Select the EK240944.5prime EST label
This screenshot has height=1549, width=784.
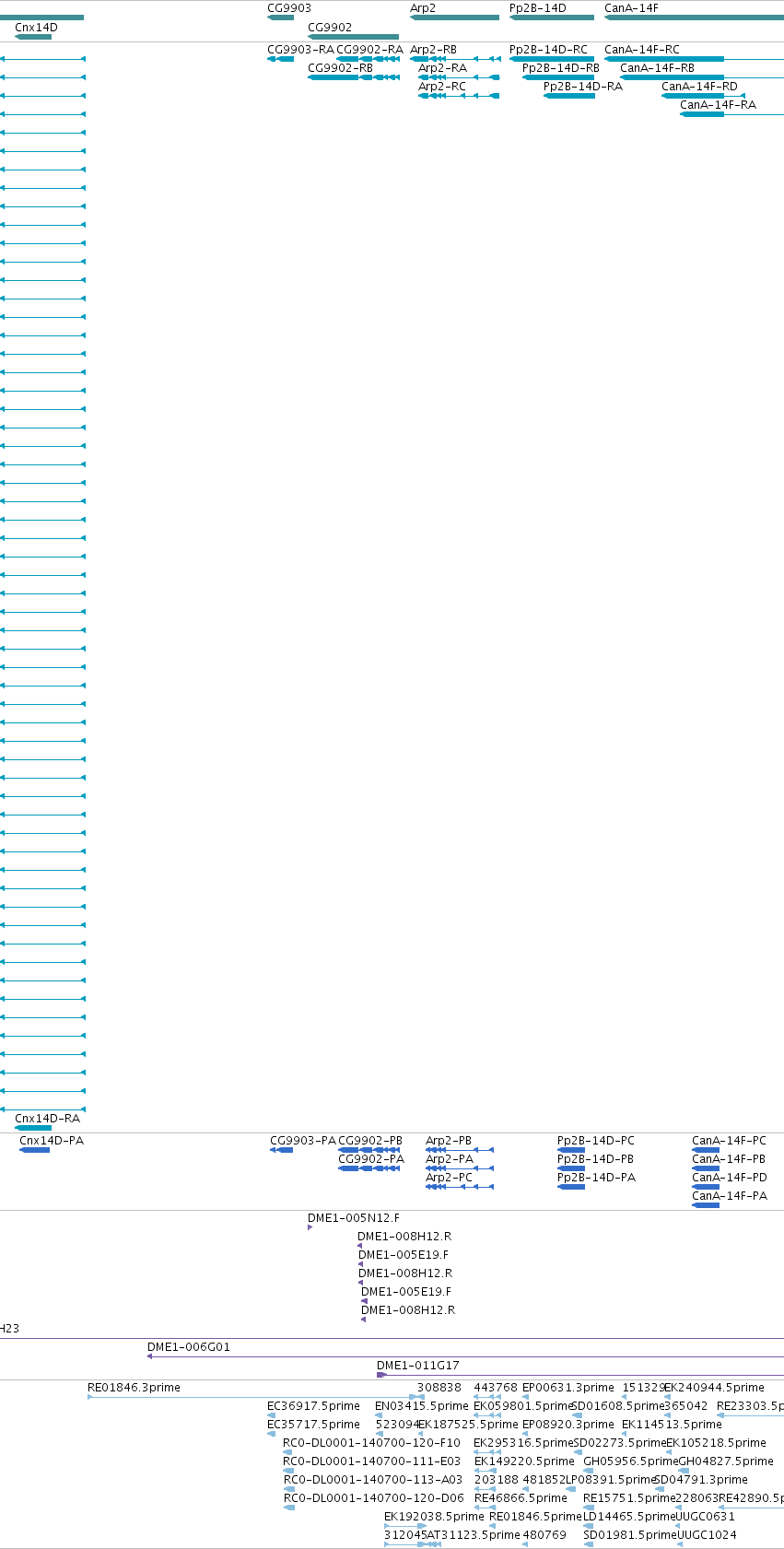coord(714,1388)
